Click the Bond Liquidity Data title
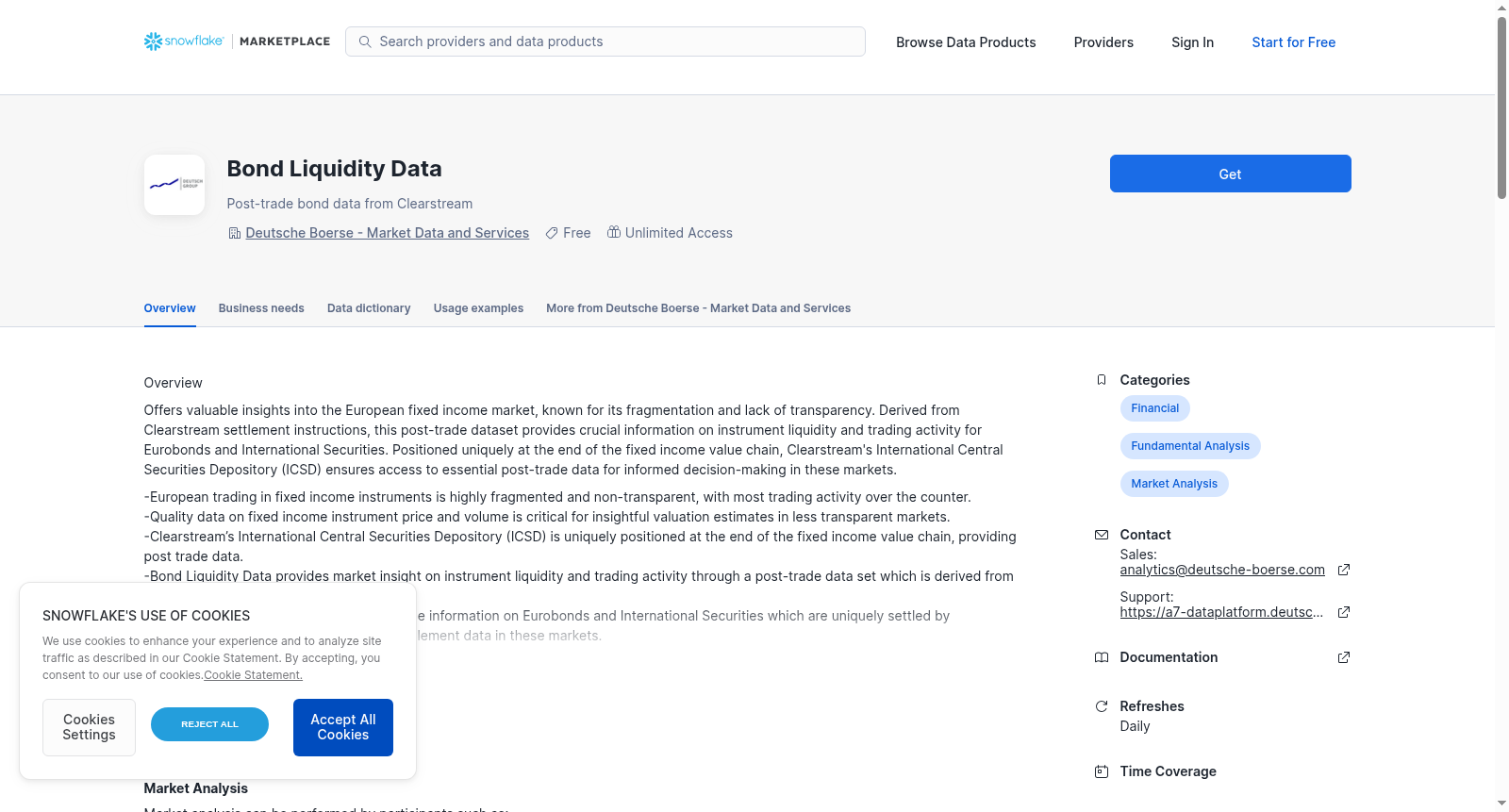 pos(334,169)
